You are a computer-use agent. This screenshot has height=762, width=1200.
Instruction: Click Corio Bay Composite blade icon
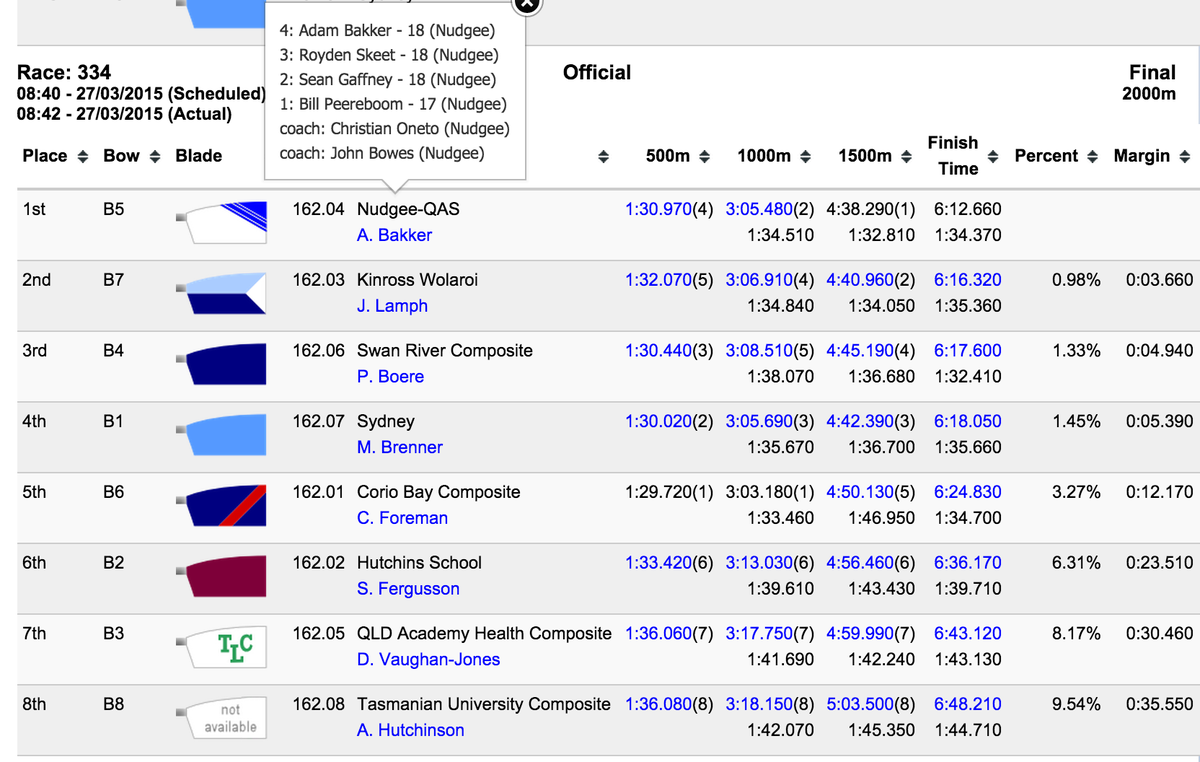221,504
